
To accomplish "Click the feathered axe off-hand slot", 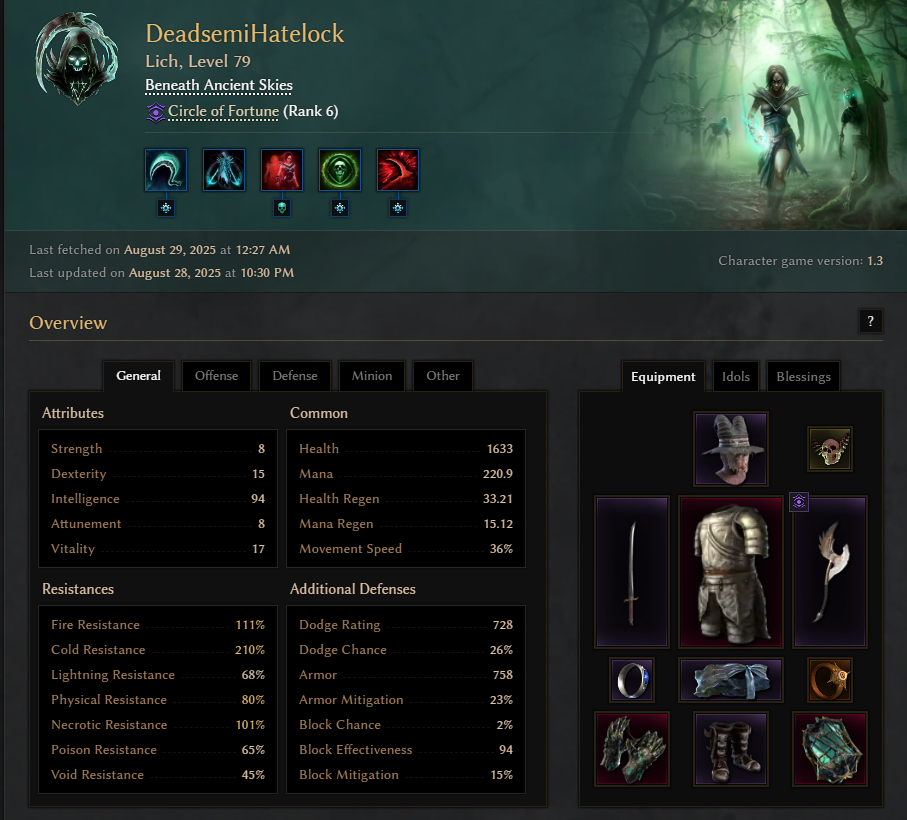I will [x=830, y=571].
